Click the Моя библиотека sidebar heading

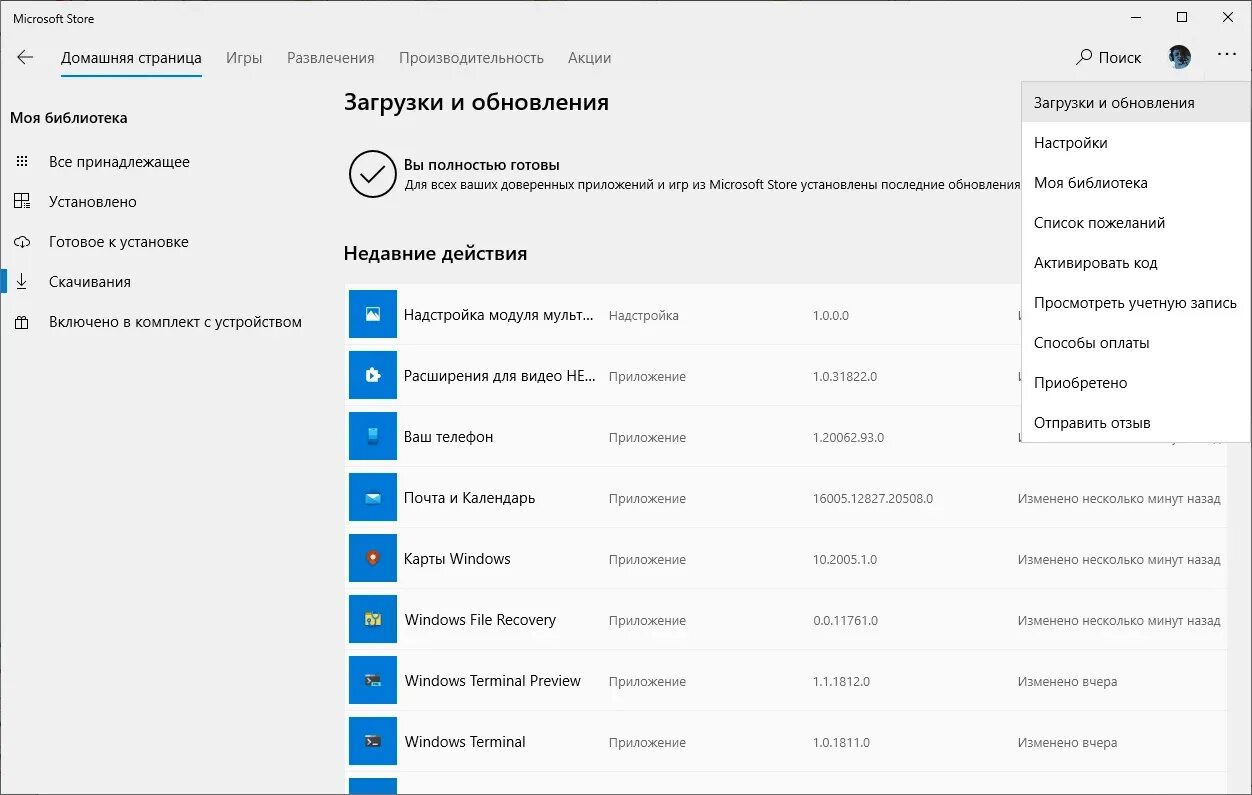[x=69, y=118]
